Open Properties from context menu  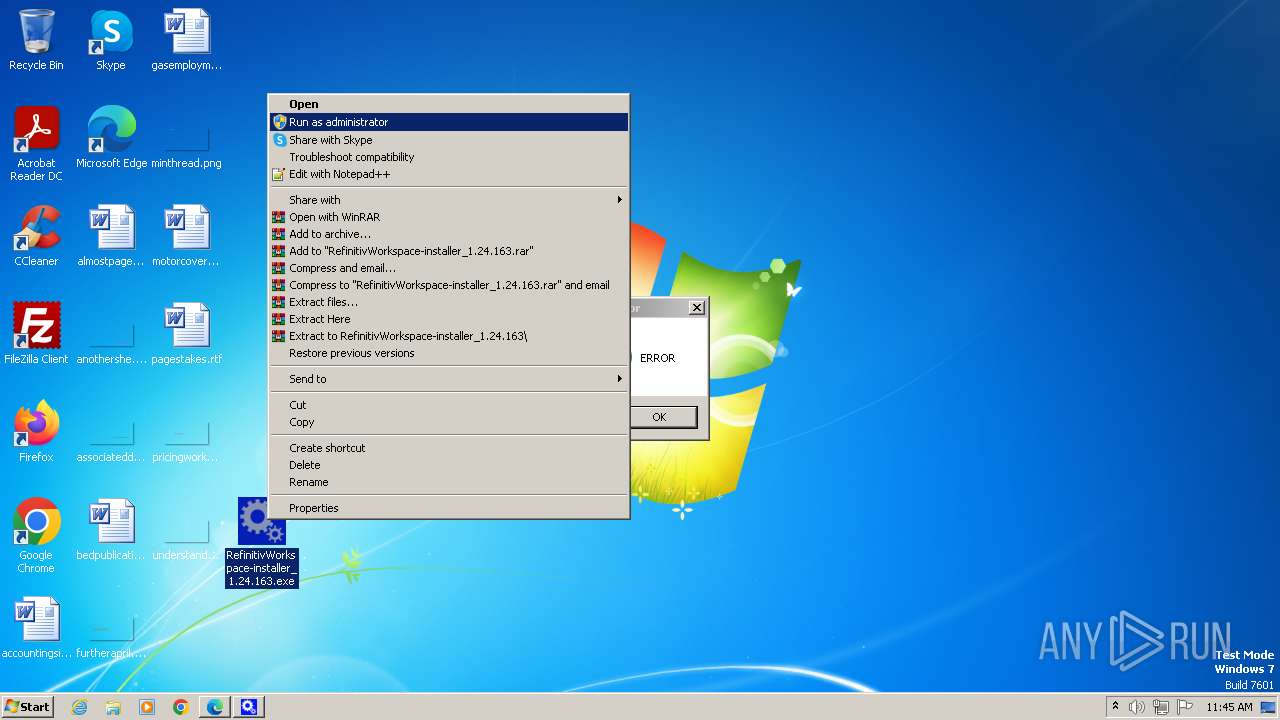pos(449,508)
